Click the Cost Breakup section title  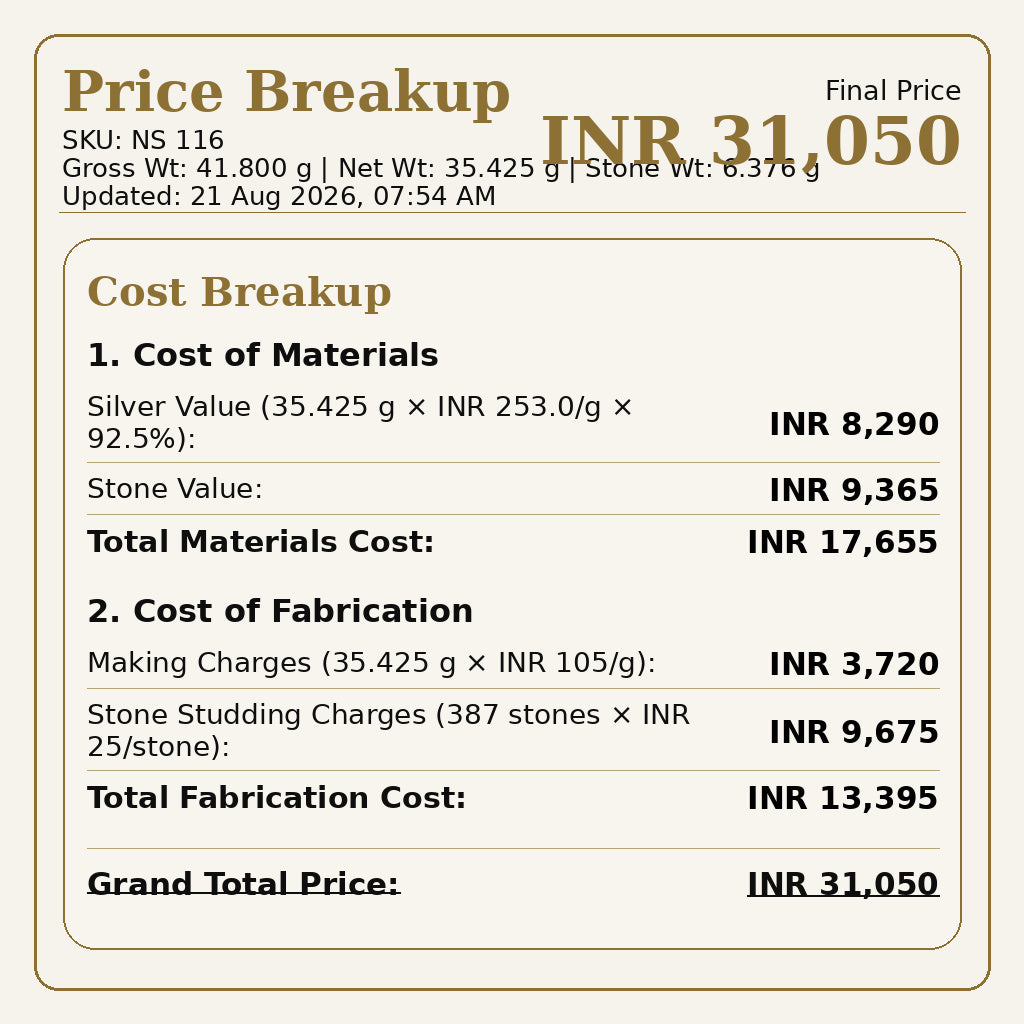tap(239, 291)
